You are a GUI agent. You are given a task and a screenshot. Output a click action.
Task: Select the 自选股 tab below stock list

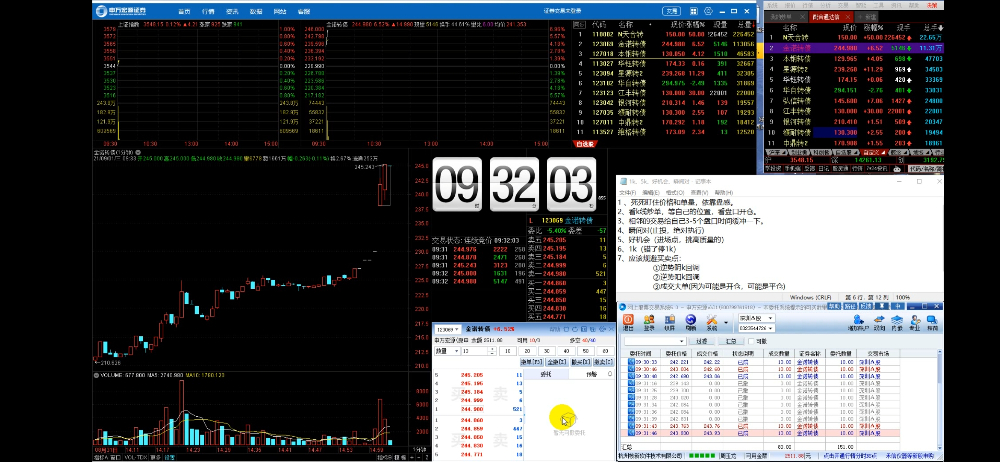pyautogui.click(x=584, y=144)
